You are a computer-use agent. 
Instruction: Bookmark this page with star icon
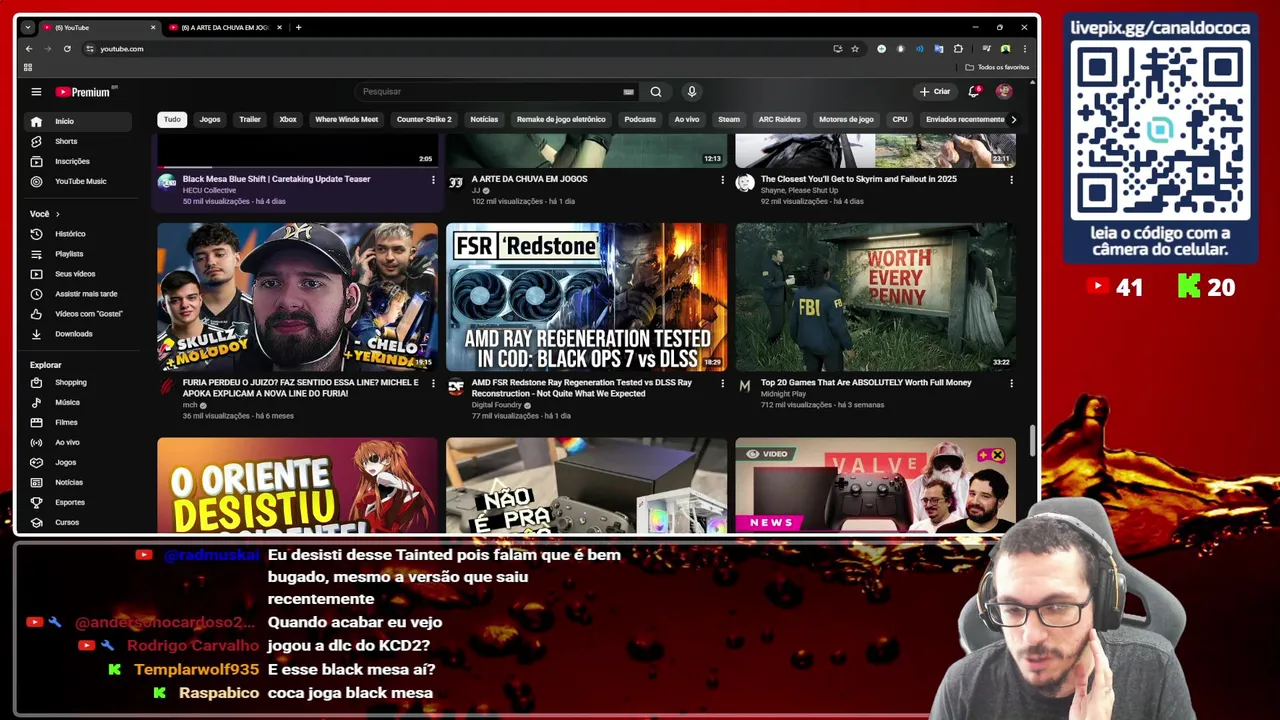(x=855, y=49)
